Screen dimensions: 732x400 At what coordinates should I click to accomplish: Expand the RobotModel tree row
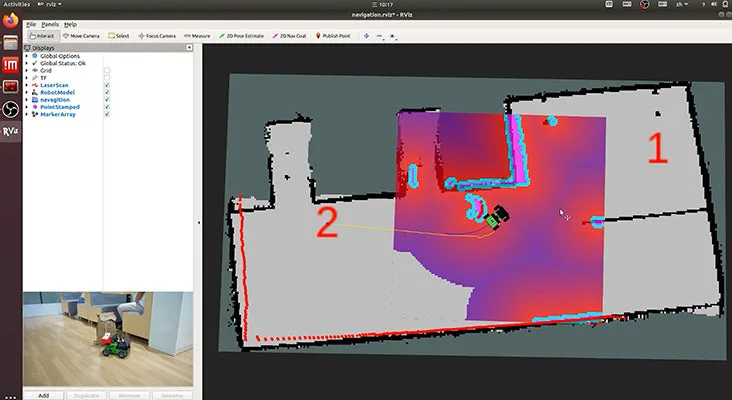[x=27, y=92]
